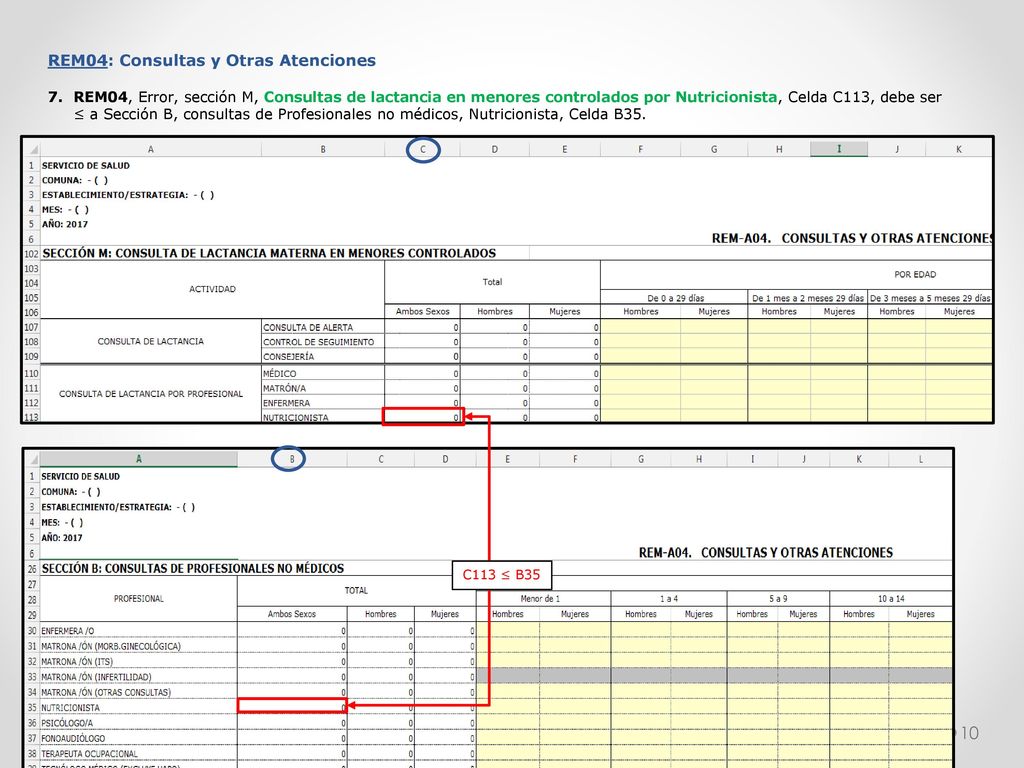Screen dimensions: 1024x768
Task: Select the 'MATRONA /ÓN (INFERTILIDAD)' cell
Action: point(138,677)
